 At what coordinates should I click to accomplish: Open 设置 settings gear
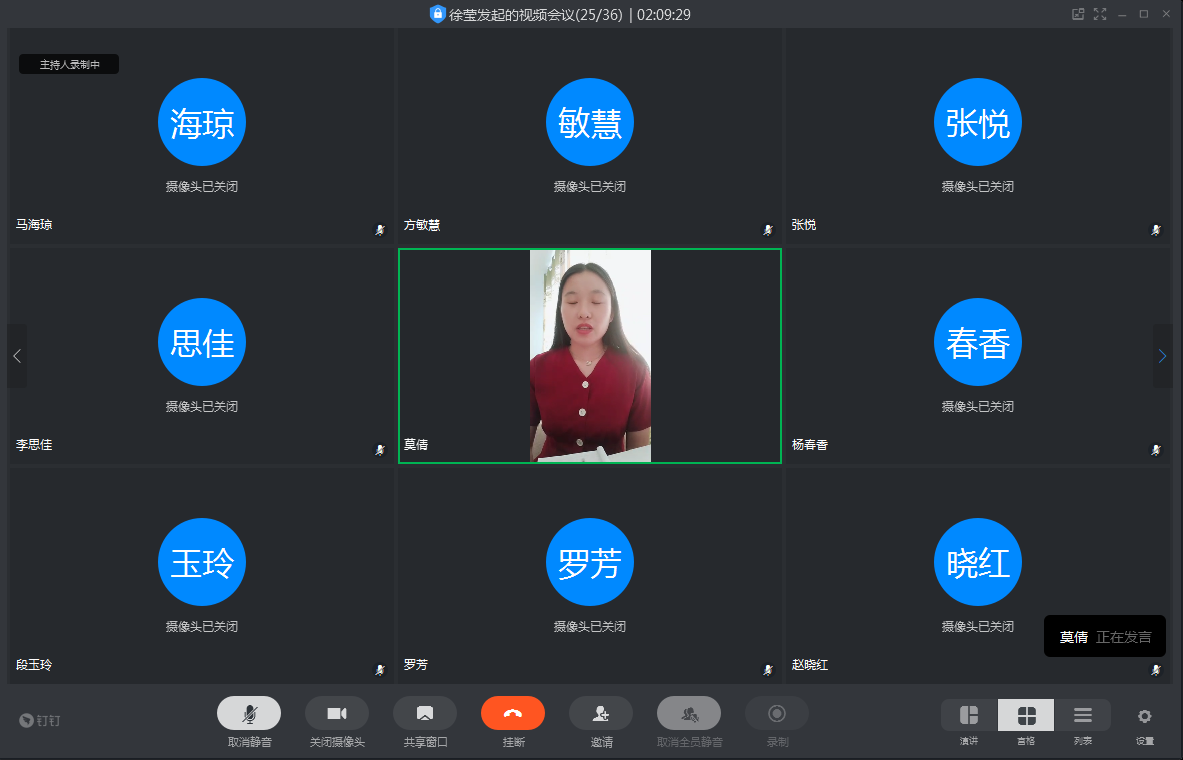1145,716
